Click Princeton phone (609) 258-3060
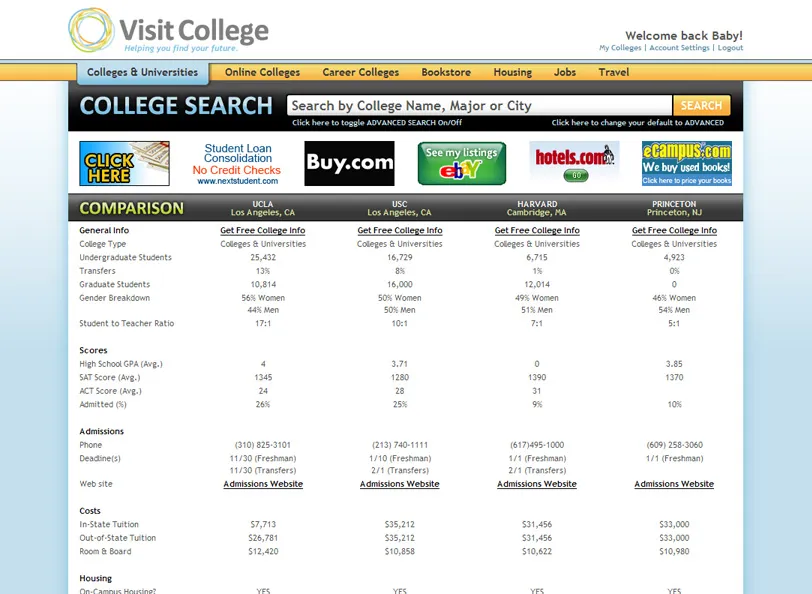Image resolution: width=812 pixels, height=594 pixels. coord(674,445)
